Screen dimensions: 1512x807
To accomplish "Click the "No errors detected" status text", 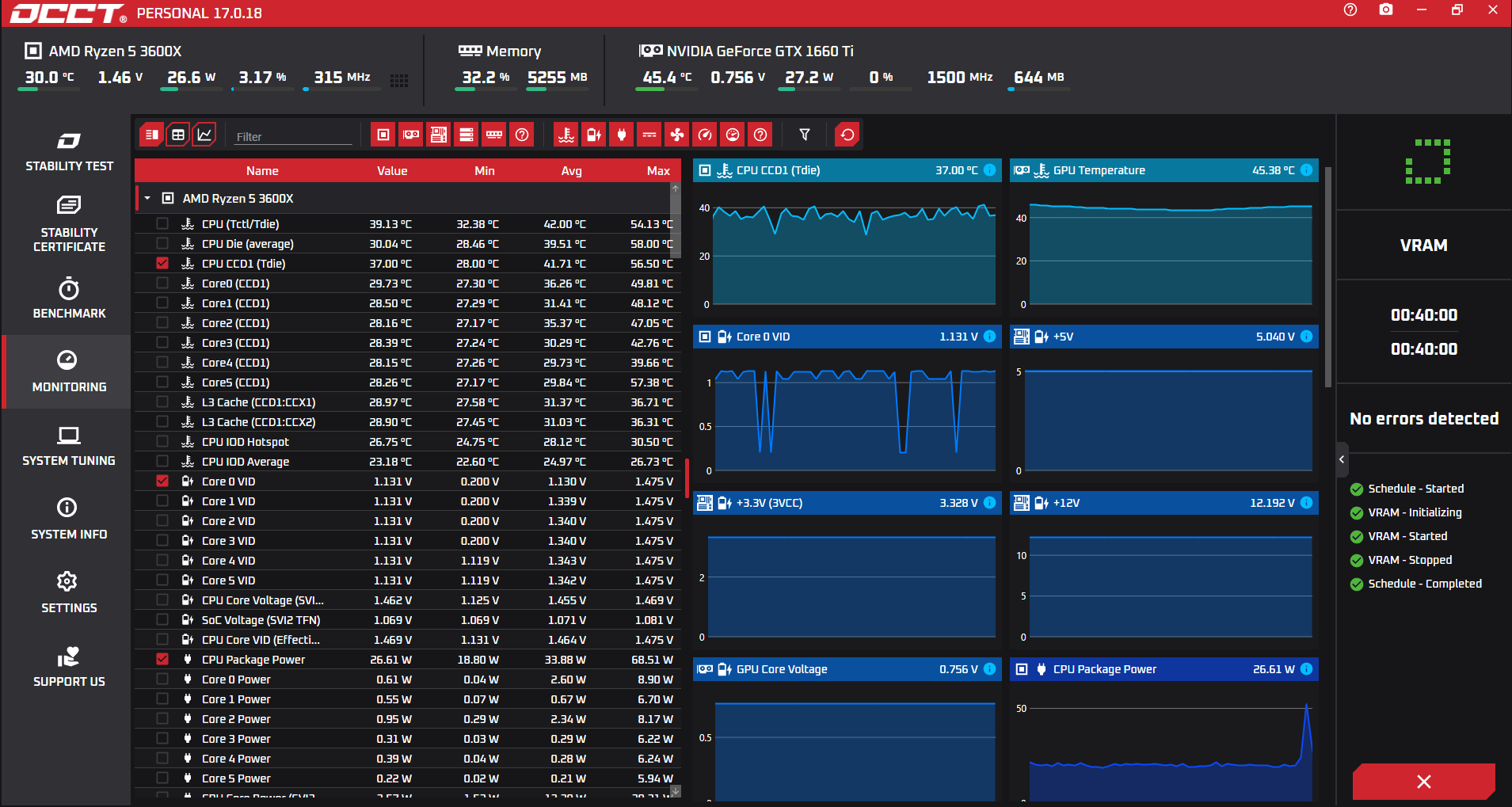I will (1424, 419).
